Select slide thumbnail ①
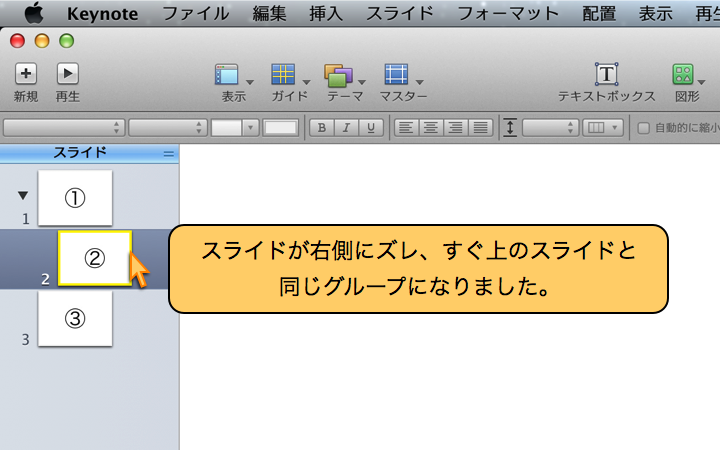The image size is (720, 450). point(75,198)
